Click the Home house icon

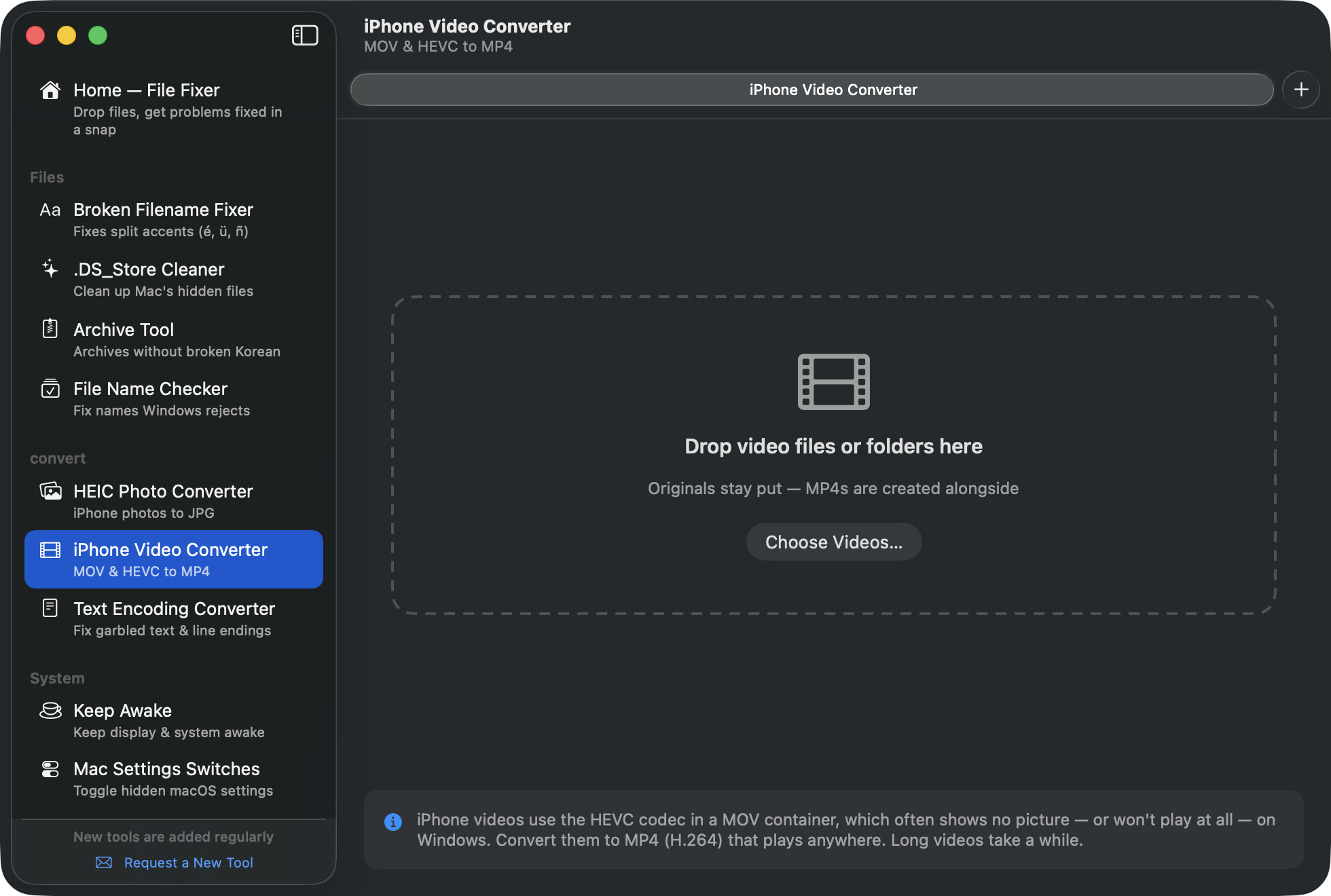tap(50, 90)
